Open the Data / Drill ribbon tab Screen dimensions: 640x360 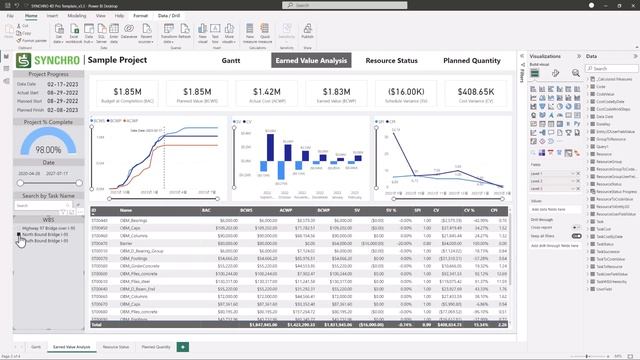[x=169, y=16]
